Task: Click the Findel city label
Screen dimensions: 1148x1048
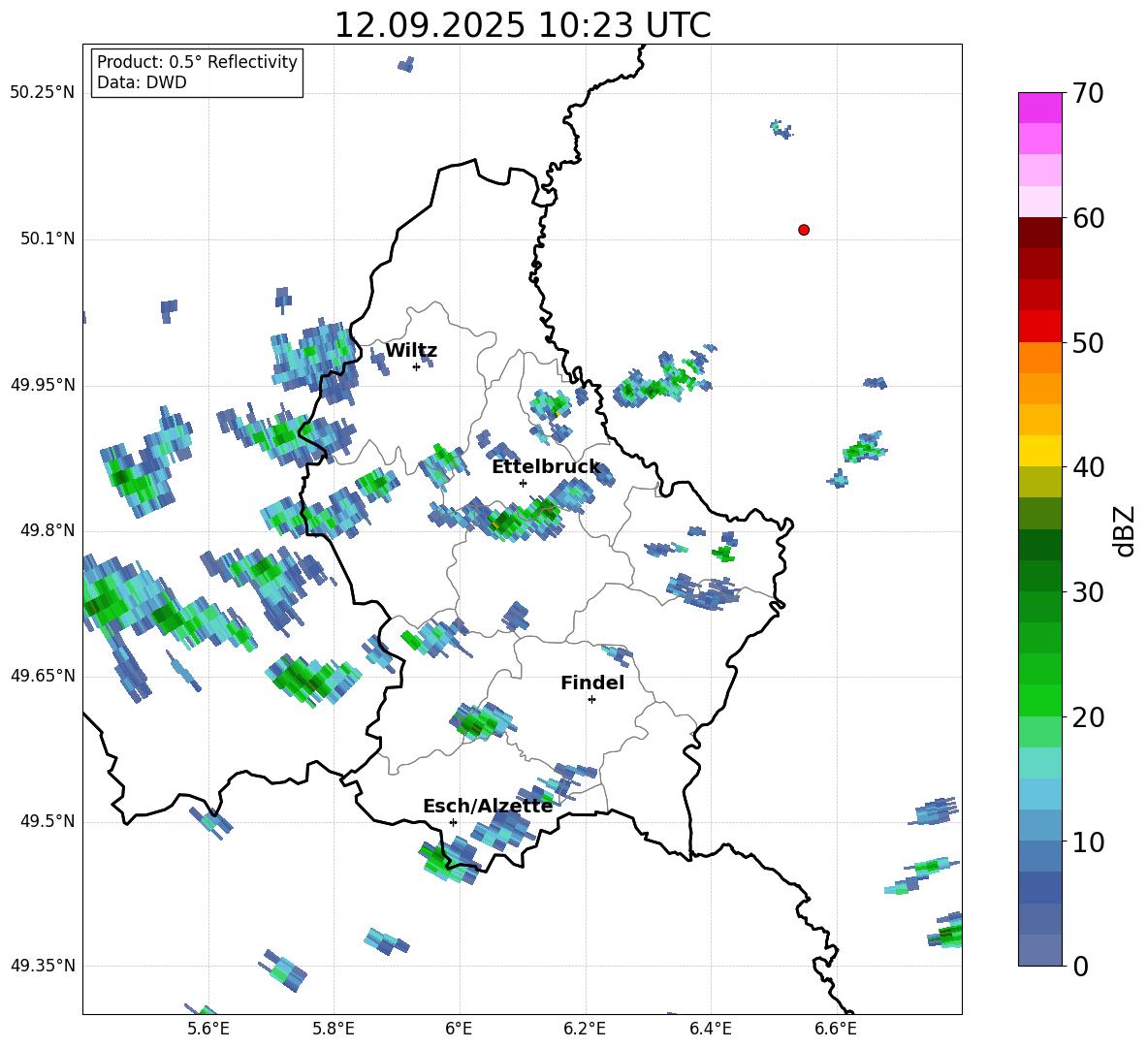Action: [x=592, y=683]
